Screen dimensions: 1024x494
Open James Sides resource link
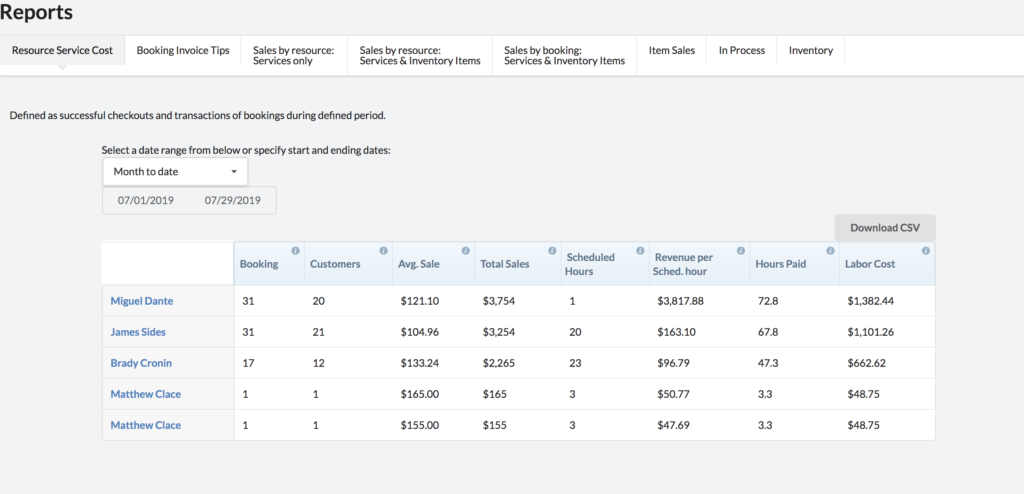tap(138, 332)
